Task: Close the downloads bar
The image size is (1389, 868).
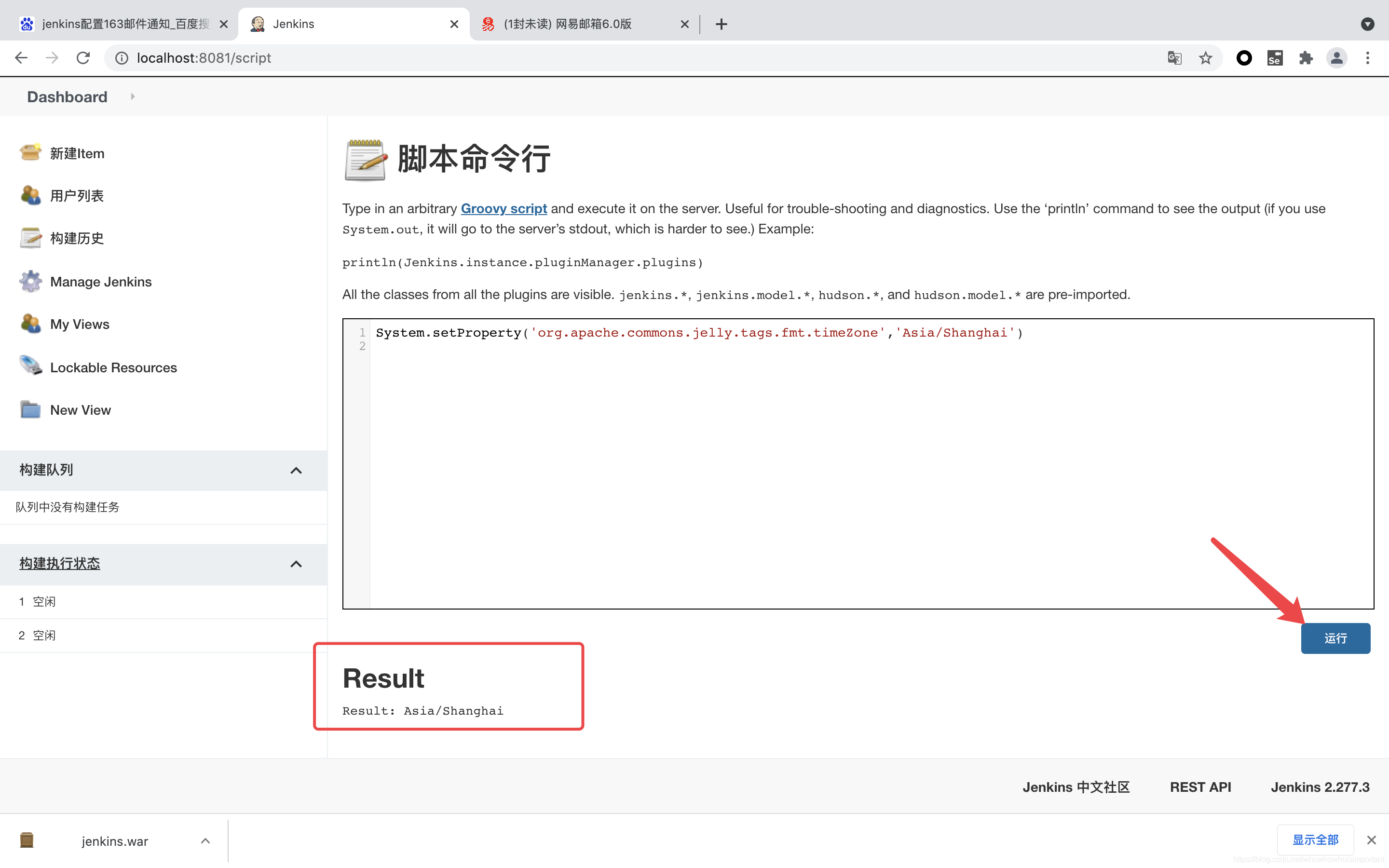Action: 1372,841
